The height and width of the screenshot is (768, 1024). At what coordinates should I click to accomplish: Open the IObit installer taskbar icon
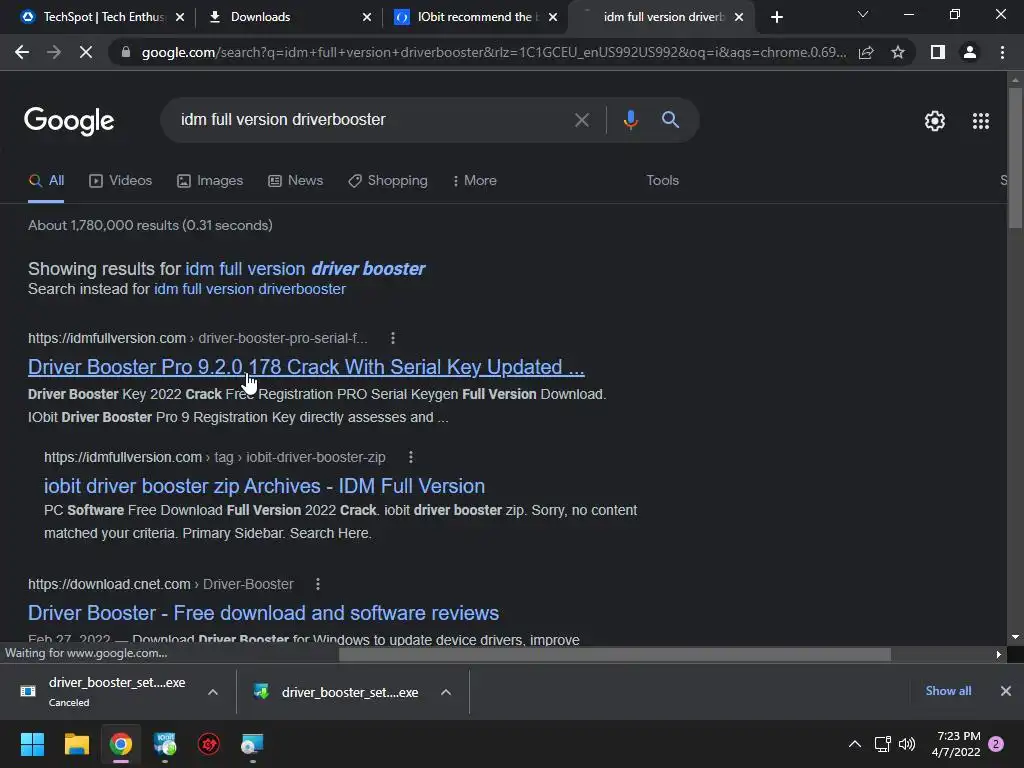[x=165, y=744]
